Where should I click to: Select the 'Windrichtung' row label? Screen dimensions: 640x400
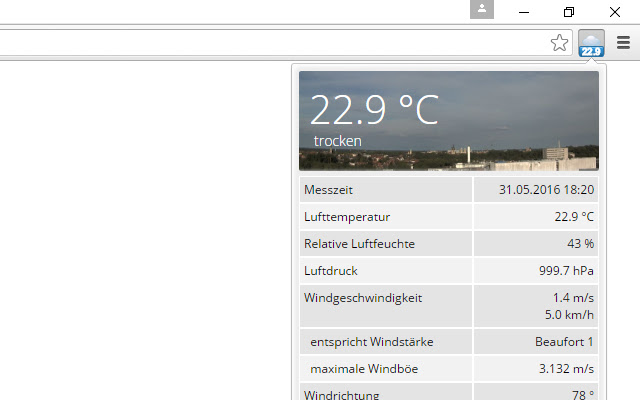click(x=342, y=395)
